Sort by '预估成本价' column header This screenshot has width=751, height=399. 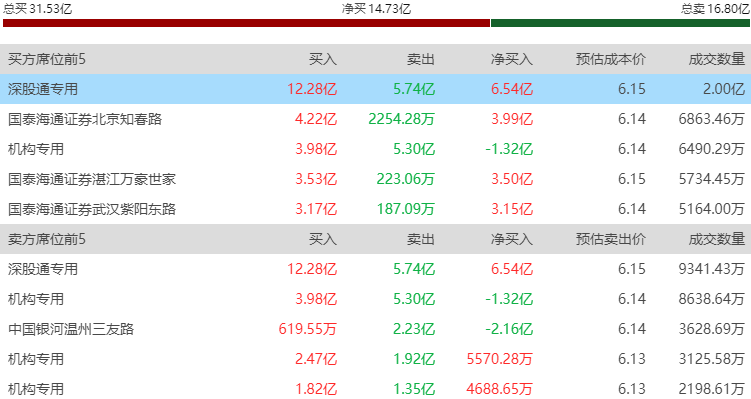(611, 59)
